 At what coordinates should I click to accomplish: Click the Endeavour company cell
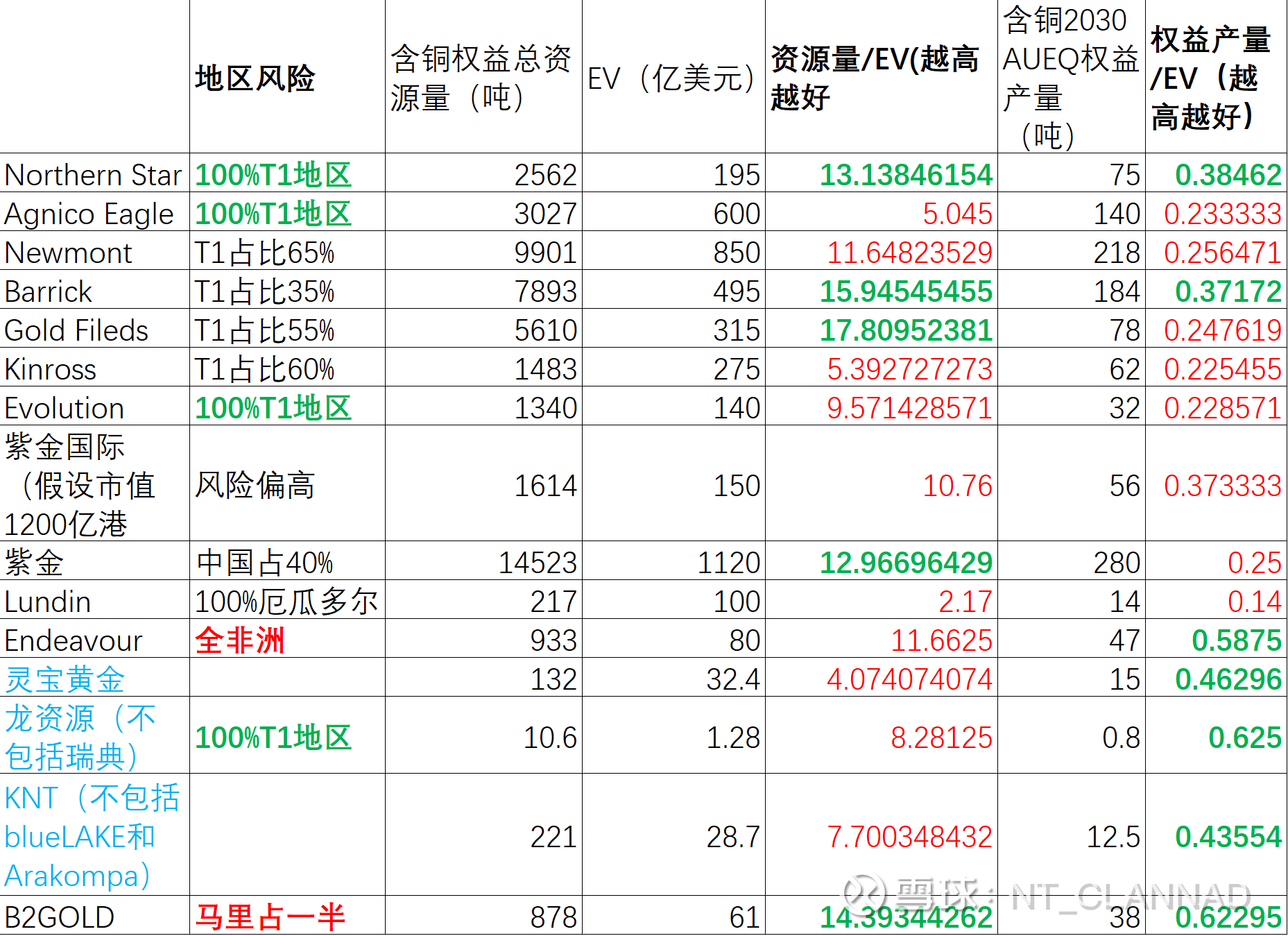pos(94,639)
